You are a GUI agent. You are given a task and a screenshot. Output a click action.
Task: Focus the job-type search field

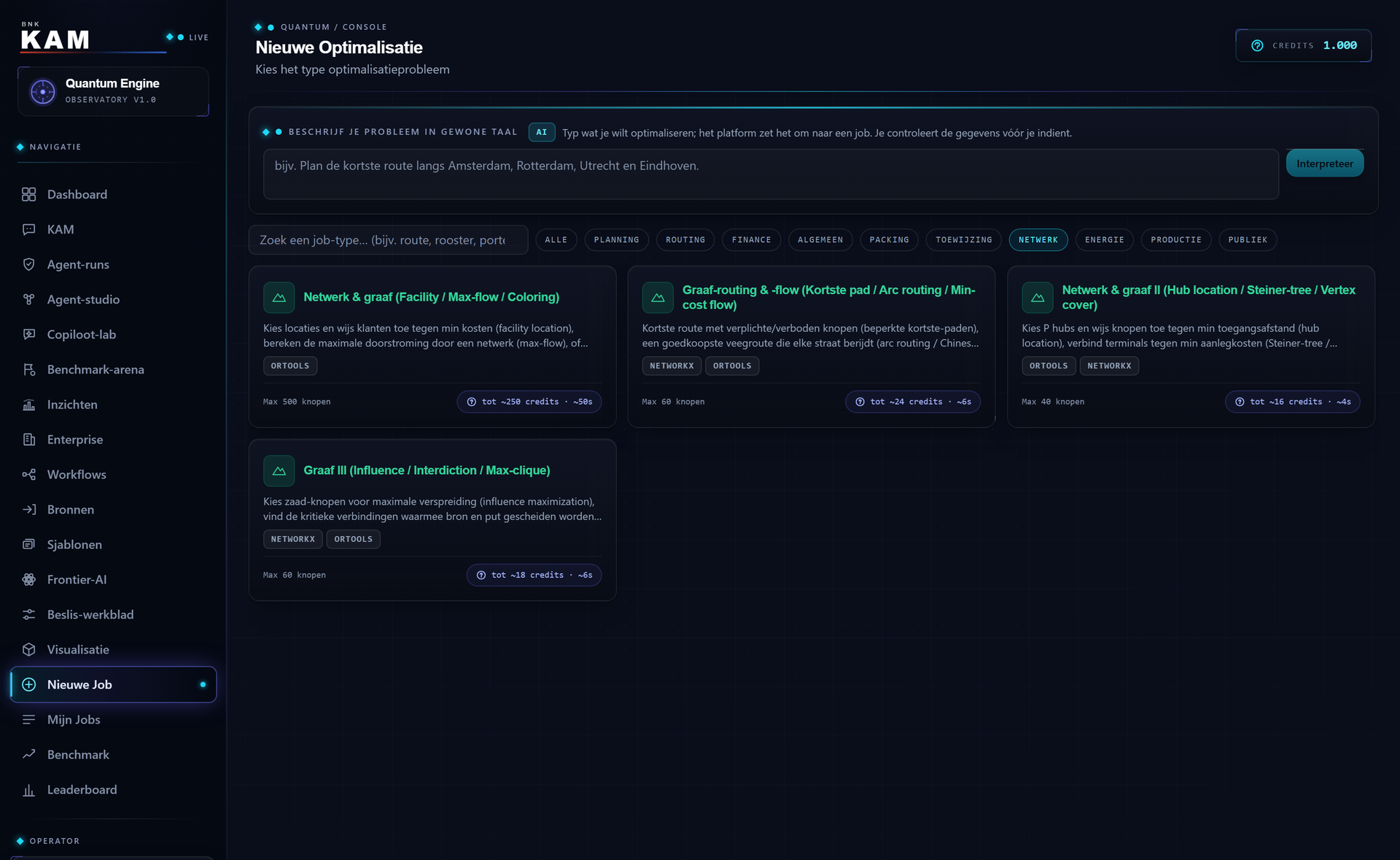[x=388, y=240]
